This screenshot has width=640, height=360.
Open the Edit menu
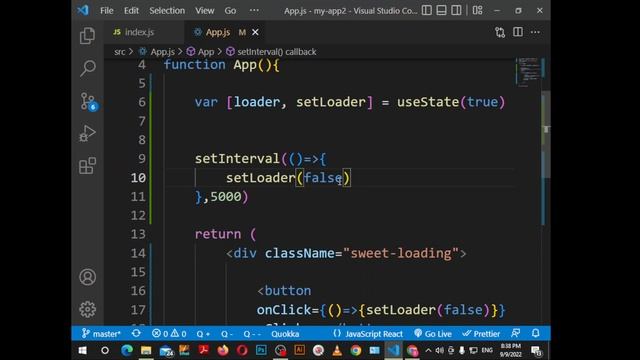click(x=131, y=11)
